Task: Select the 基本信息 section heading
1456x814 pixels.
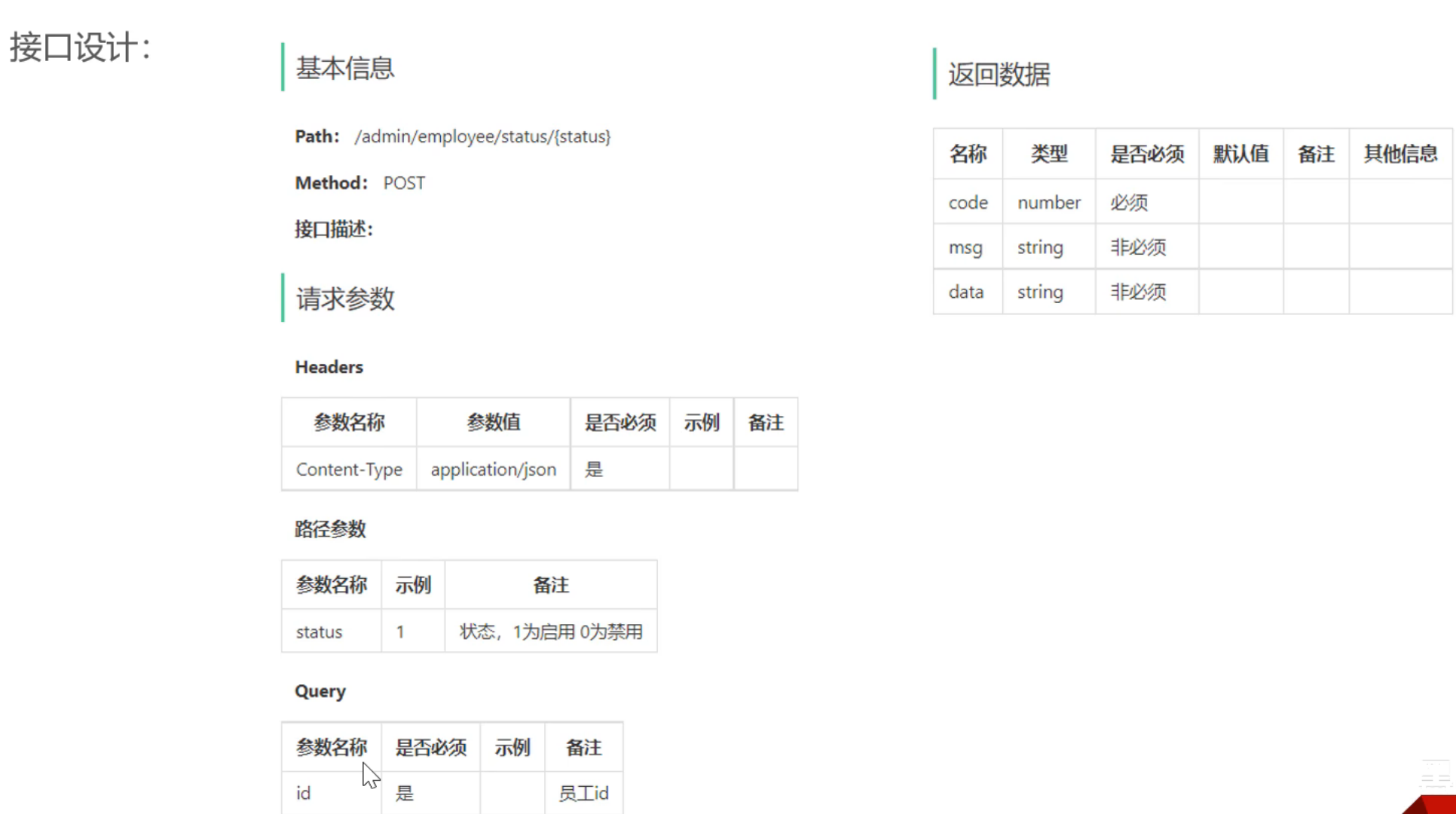Action: (345, 68)
